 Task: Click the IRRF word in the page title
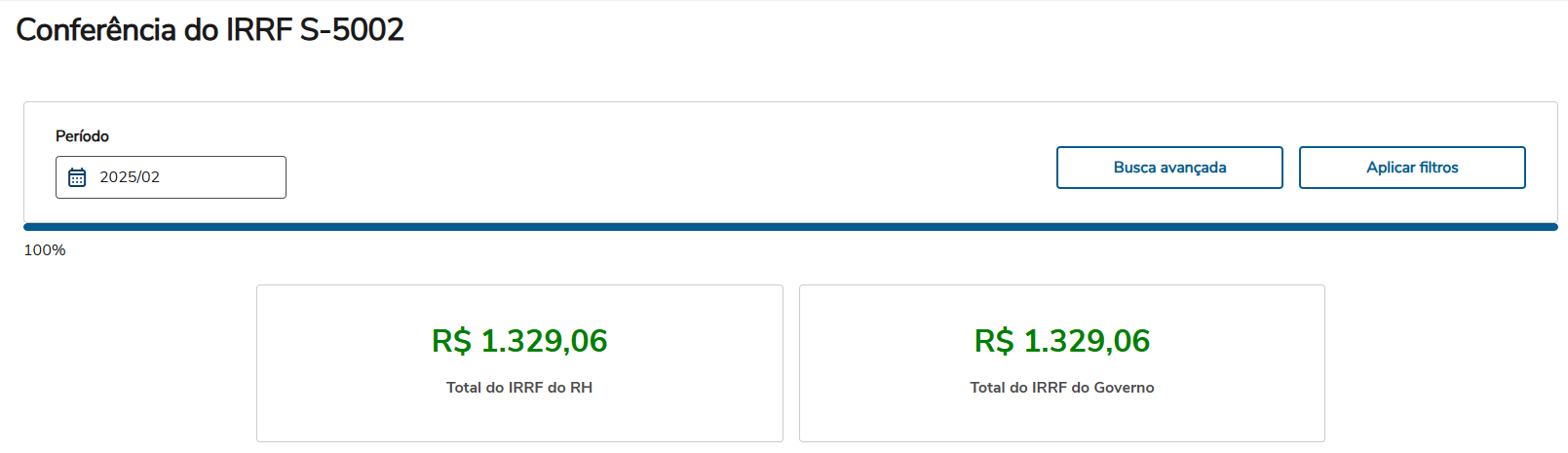259,30
